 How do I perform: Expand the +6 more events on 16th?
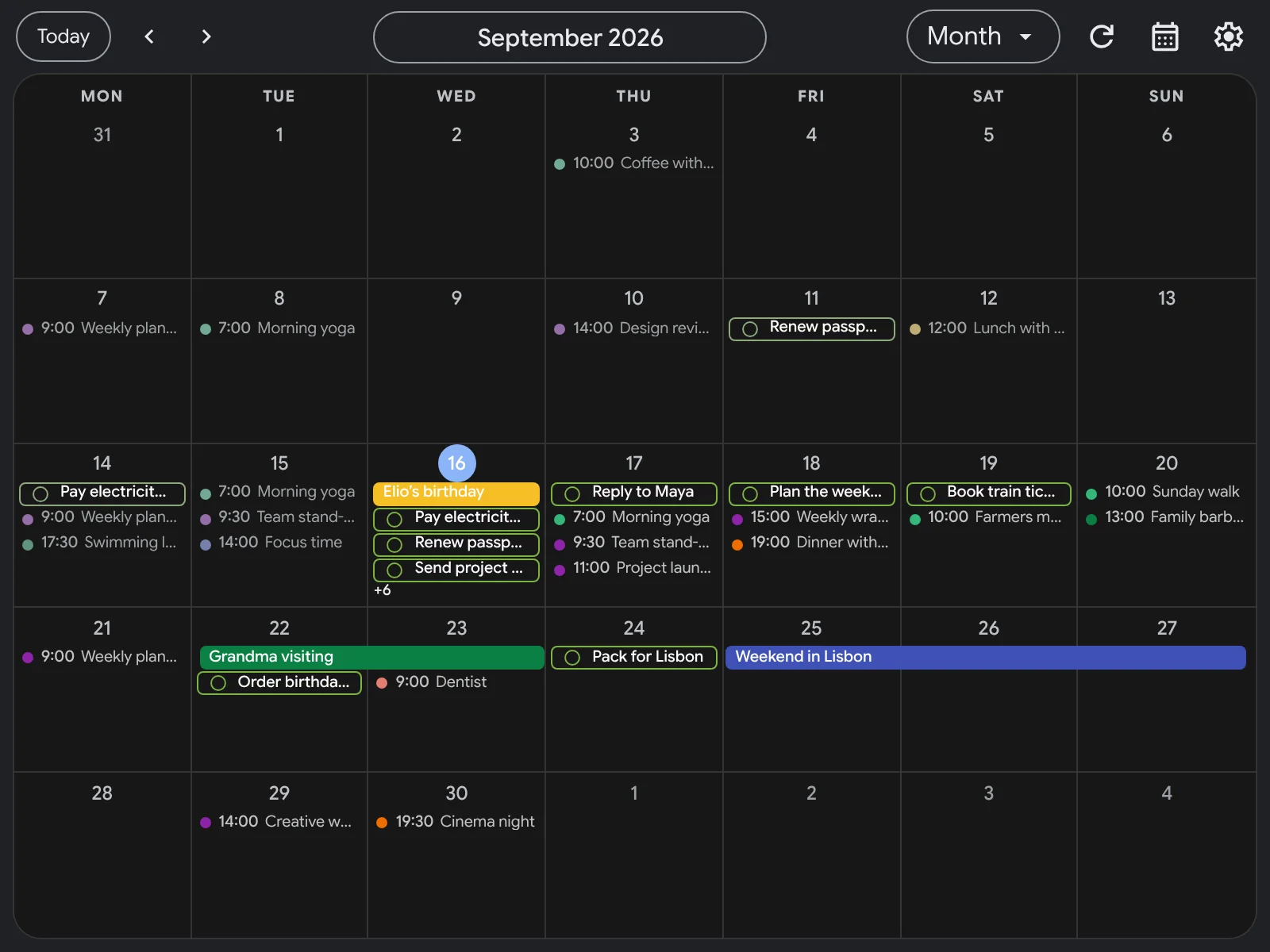click(383, 590)
